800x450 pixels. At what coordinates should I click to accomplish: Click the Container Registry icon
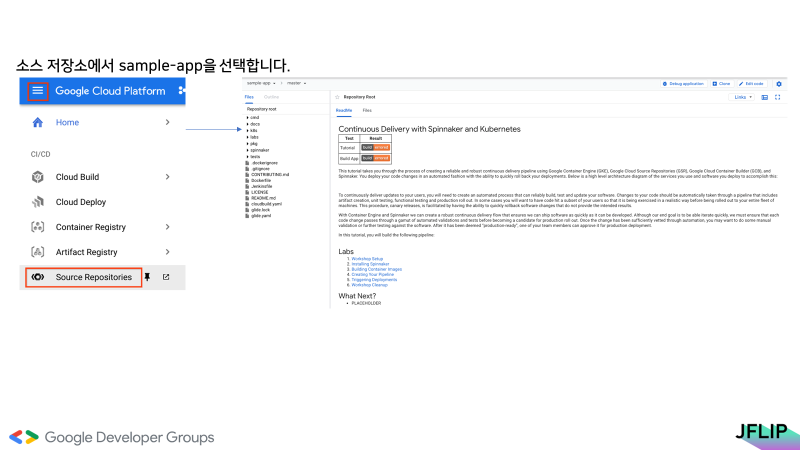[x=37, y=227]
